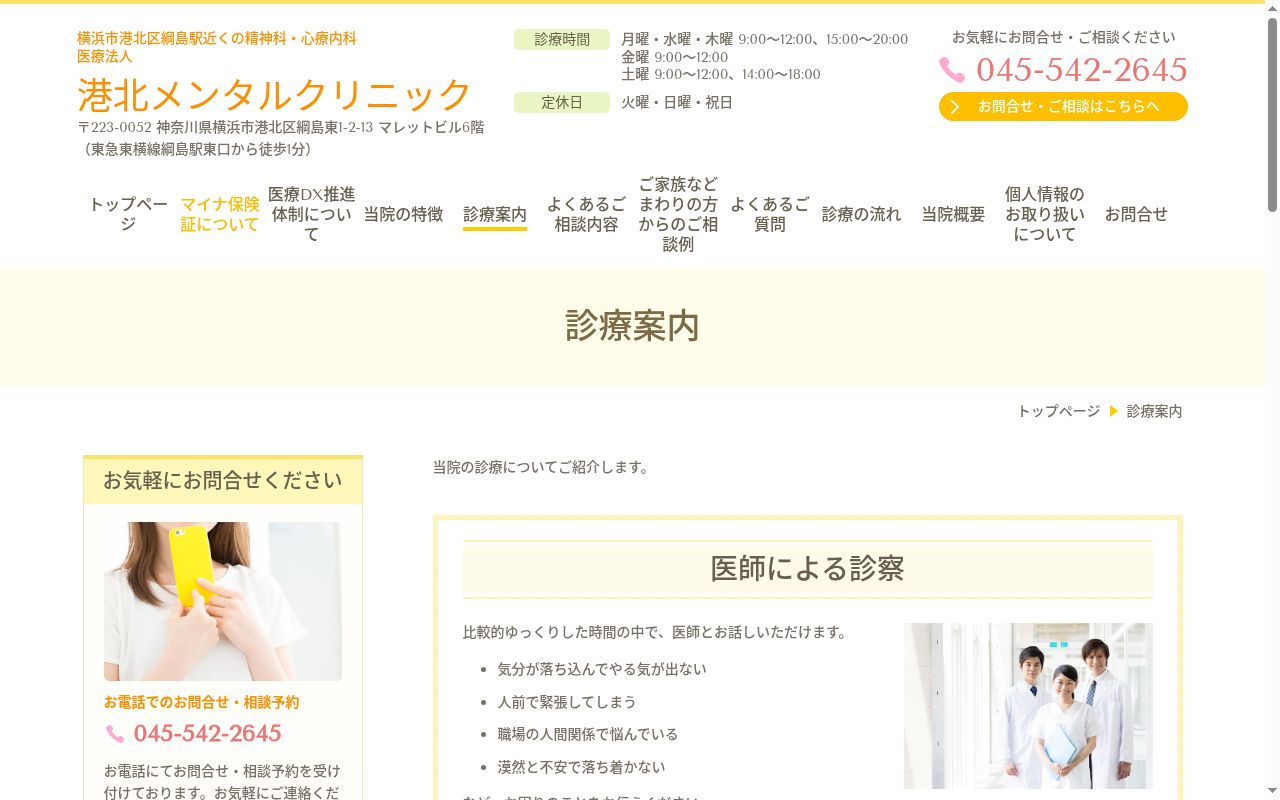Click the yellow breadcrumb arrow separator
Screen dimensions: 1280x800
(x=1113, y=411)
